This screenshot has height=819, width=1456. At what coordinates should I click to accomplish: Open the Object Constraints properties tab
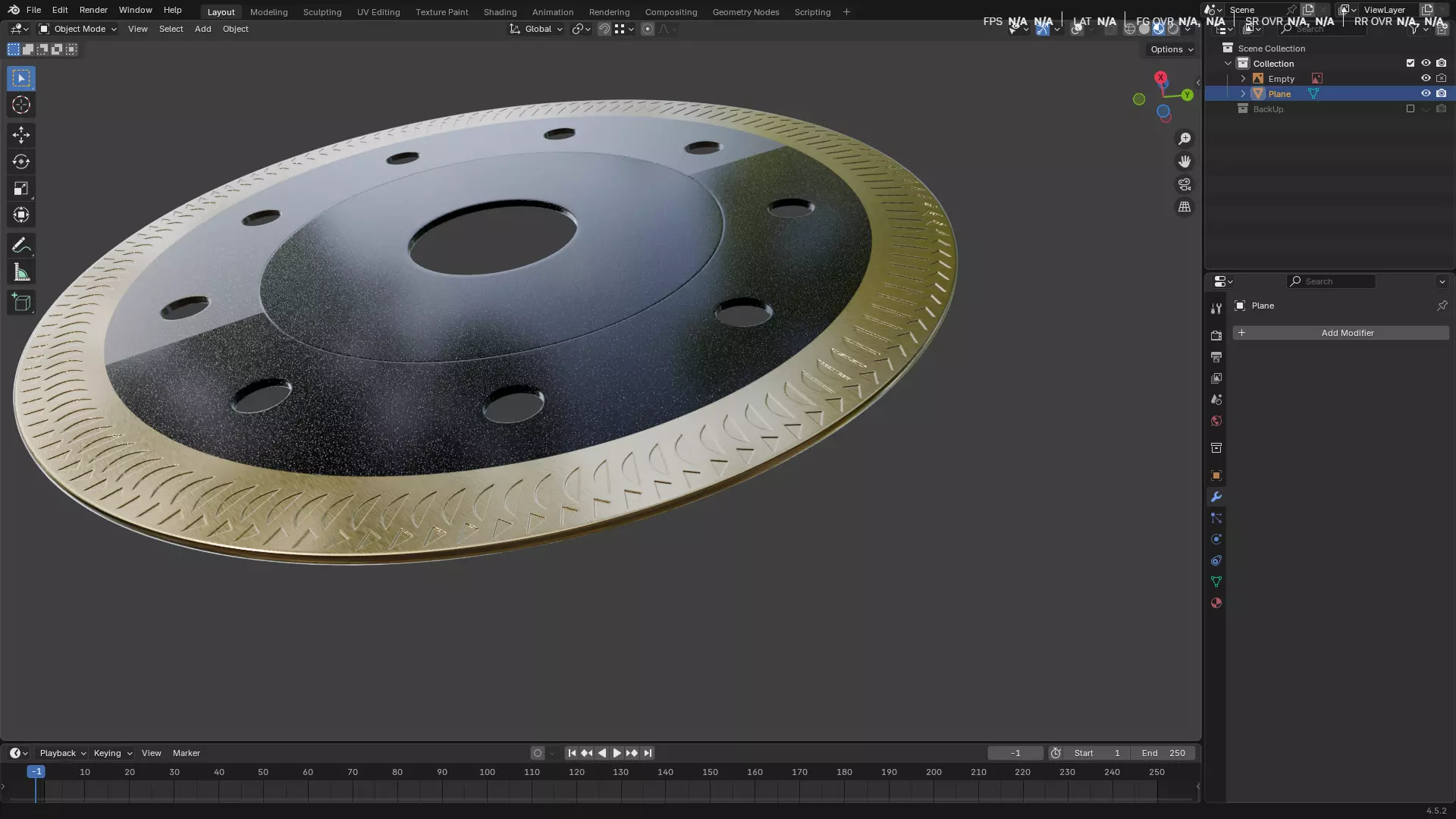pos(1216,560)
